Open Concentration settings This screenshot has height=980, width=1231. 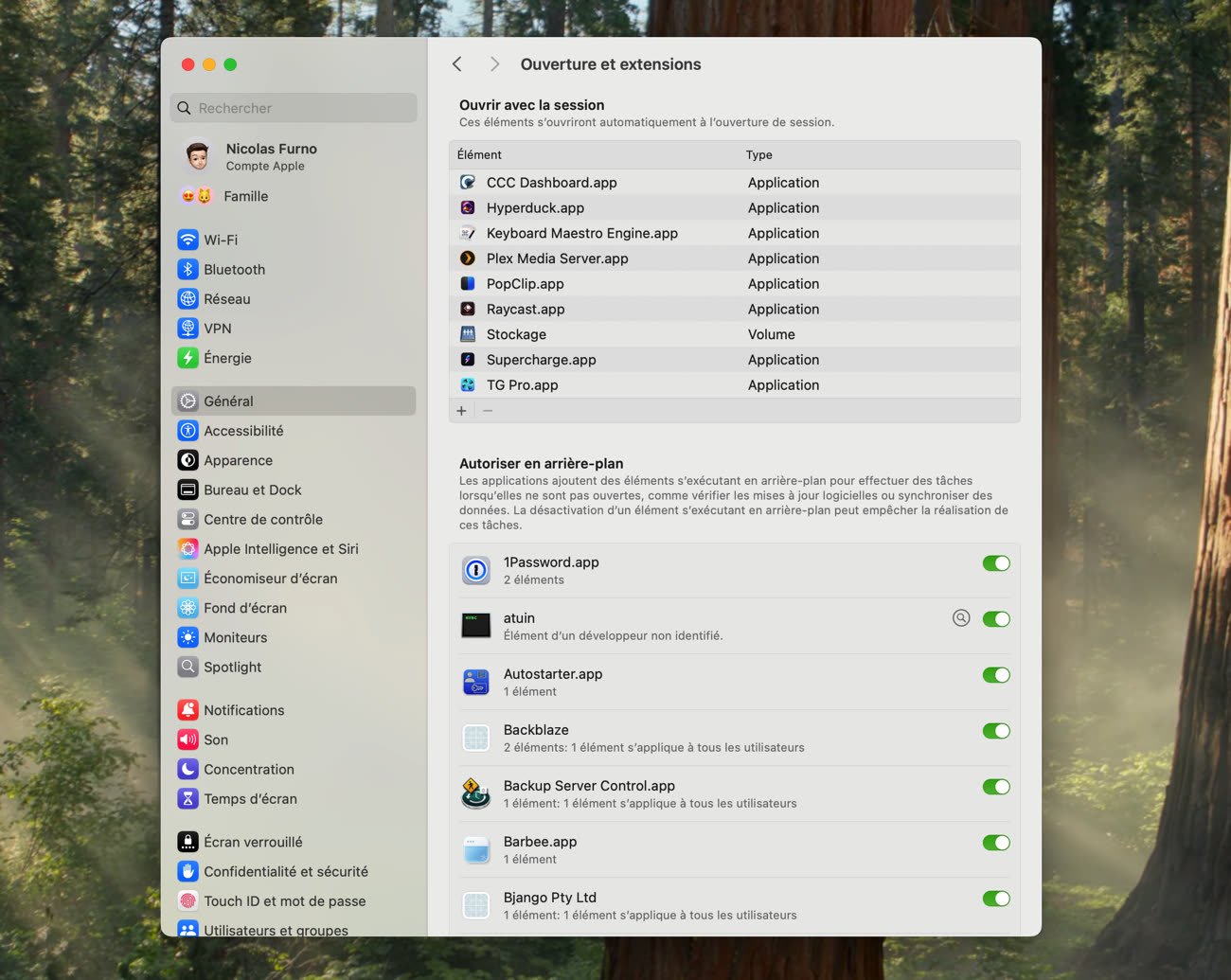(294, 769)
